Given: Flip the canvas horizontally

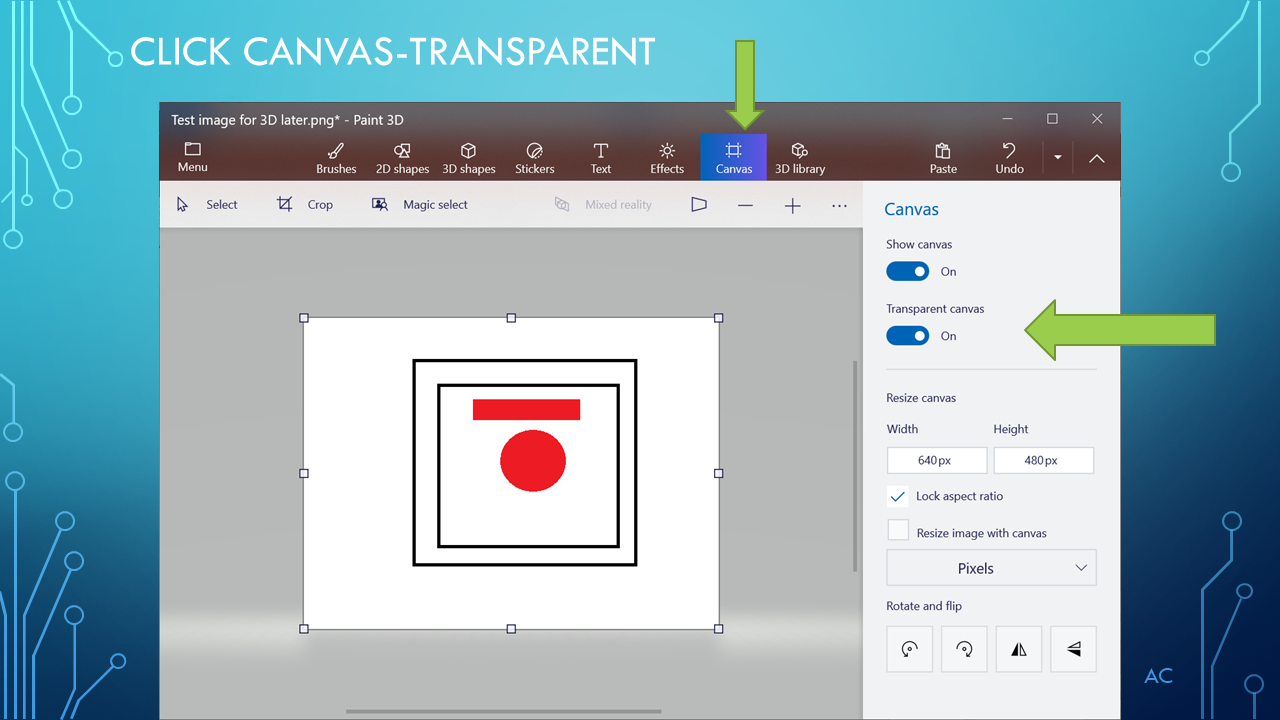Looking at the screenshot, I should (x=1018, y=648).
